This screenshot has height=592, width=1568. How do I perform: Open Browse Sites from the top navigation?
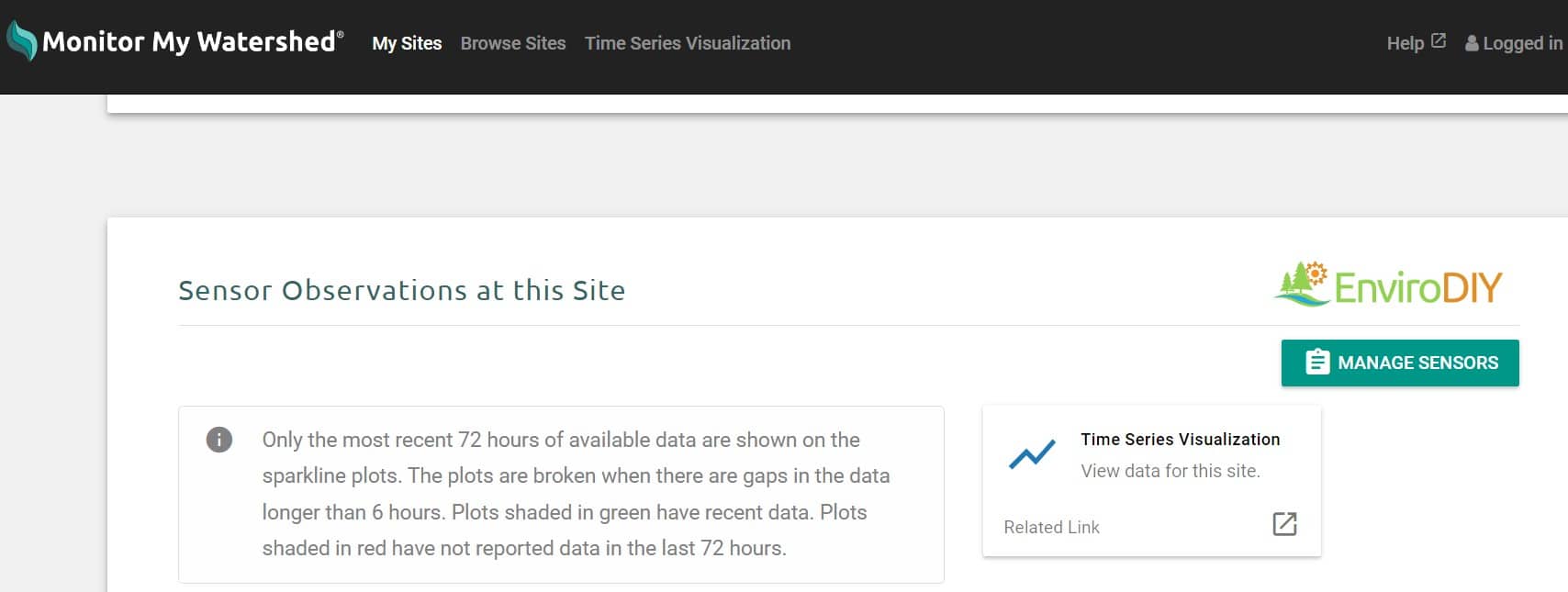tap(513, 42)
